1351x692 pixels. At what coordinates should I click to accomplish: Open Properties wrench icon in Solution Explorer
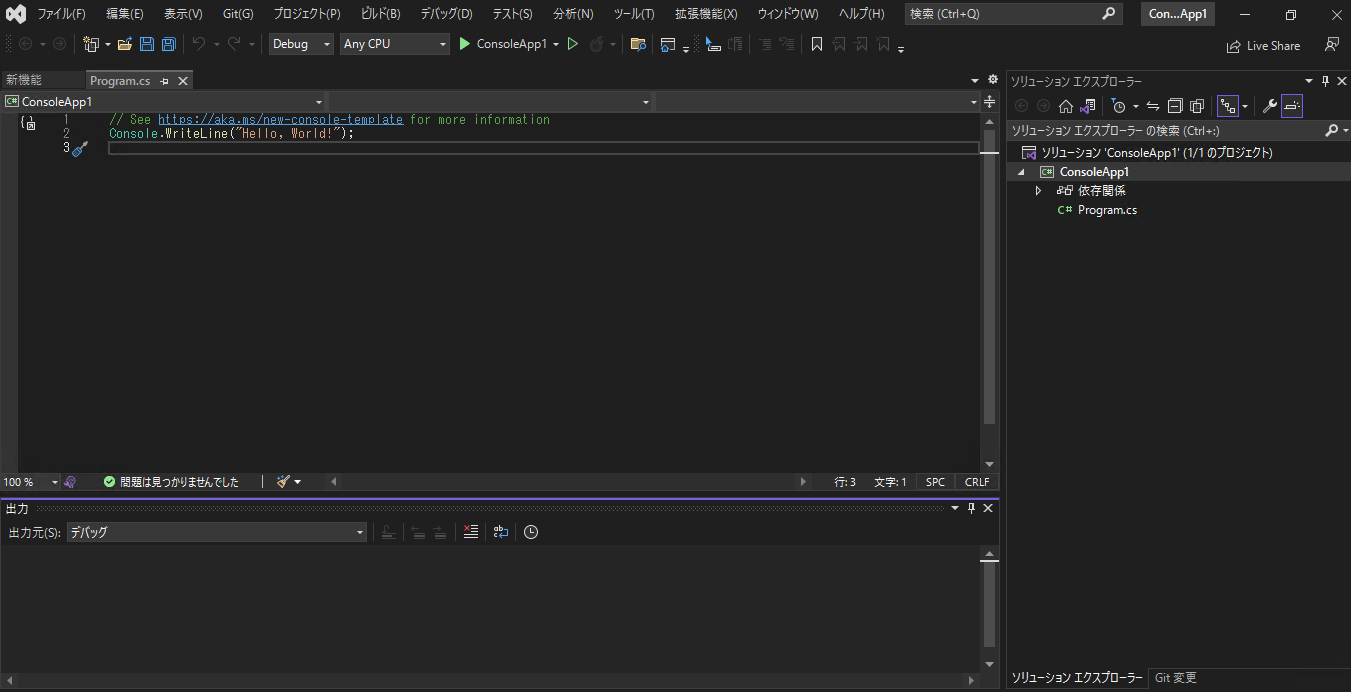coord(1269,106)
